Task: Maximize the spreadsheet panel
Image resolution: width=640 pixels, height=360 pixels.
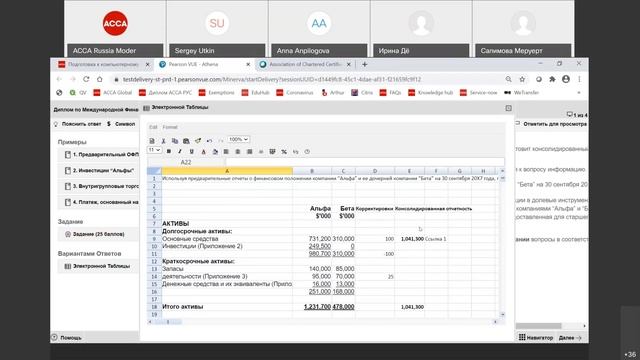Action: (x=509, y=108)
